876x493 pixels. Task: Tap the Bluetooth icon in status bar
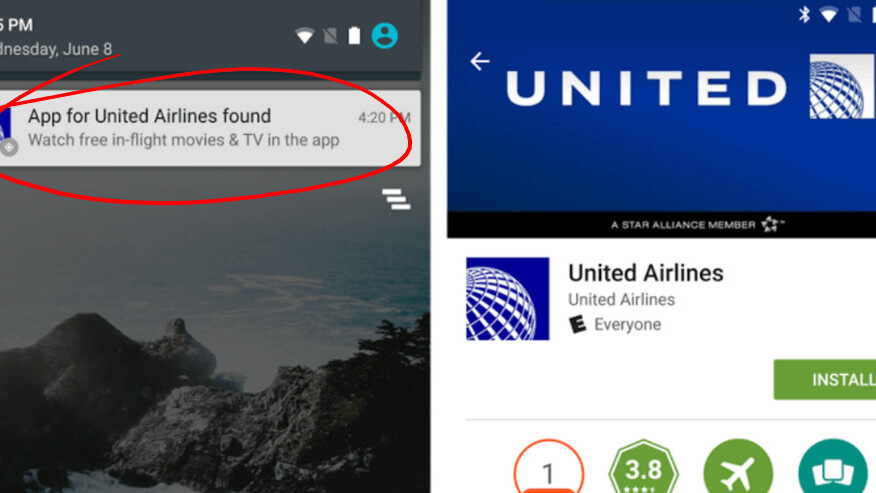click(804, 14)
